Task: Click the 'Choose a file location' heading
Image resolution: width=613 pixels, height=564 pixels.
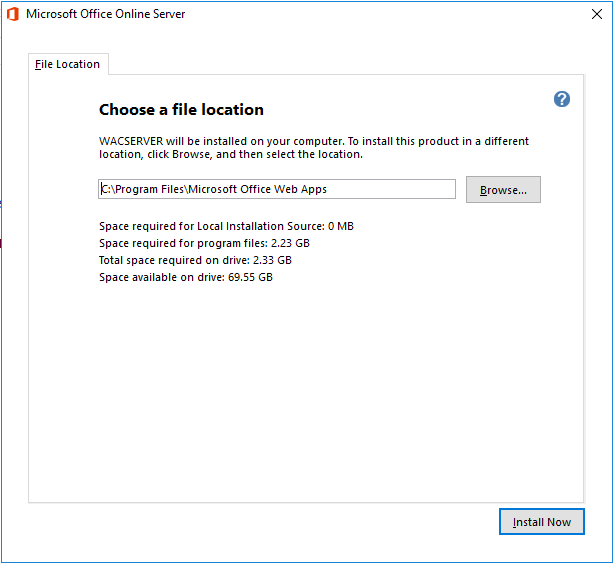Action: (x=181, y=110)
